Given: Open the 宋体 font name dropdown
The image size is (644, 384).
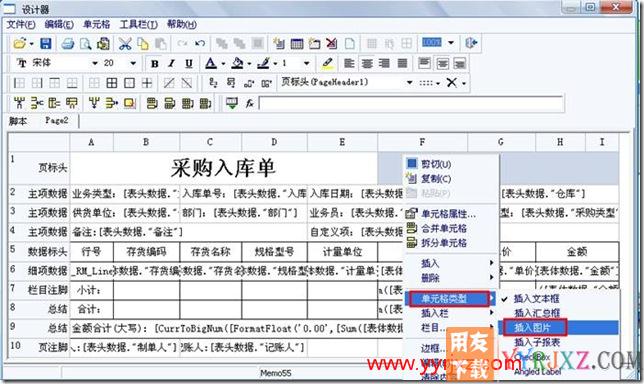Looking at the screenshot, I should click(x=95, y=63).
